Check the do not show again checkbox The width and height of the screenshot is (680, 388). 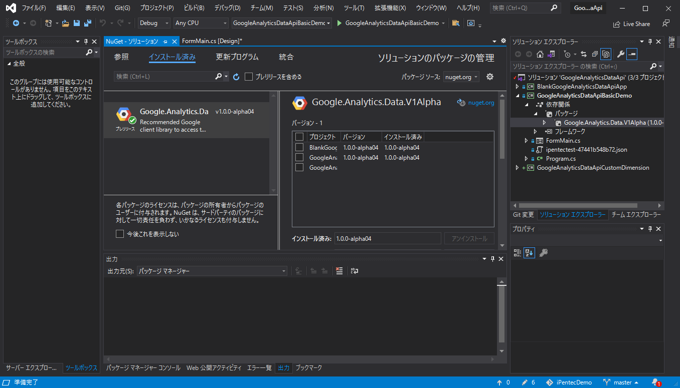[120, 234]
